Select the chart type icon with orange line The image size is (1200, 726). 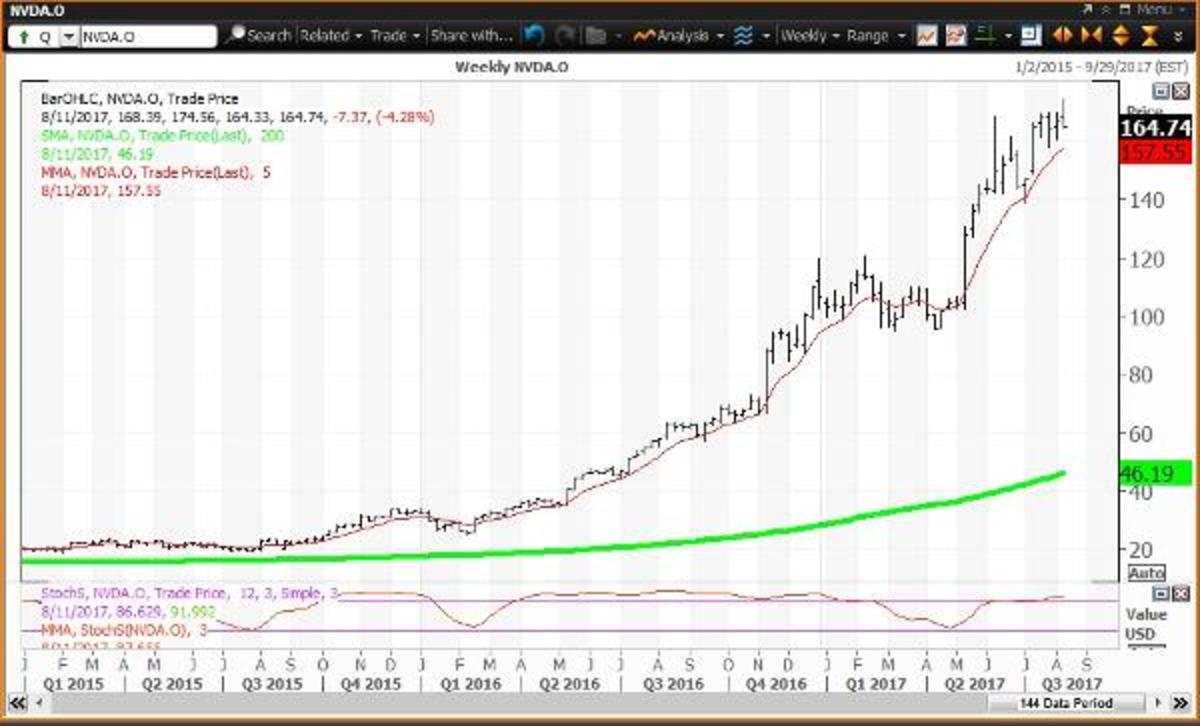click(927, 35)
